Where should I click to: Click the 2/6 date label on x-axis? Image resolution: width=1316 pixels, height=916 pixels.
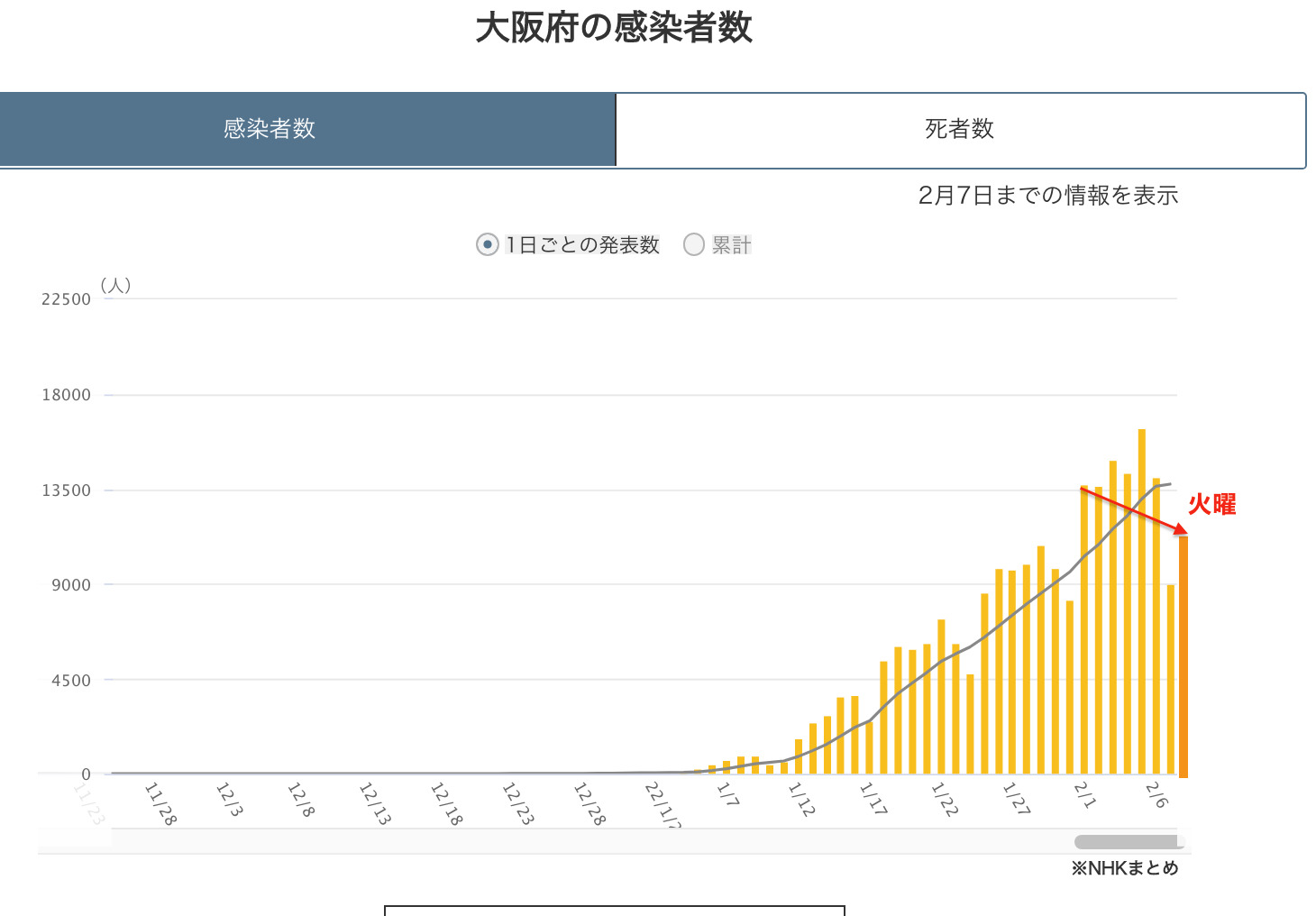coord(1157,795)
